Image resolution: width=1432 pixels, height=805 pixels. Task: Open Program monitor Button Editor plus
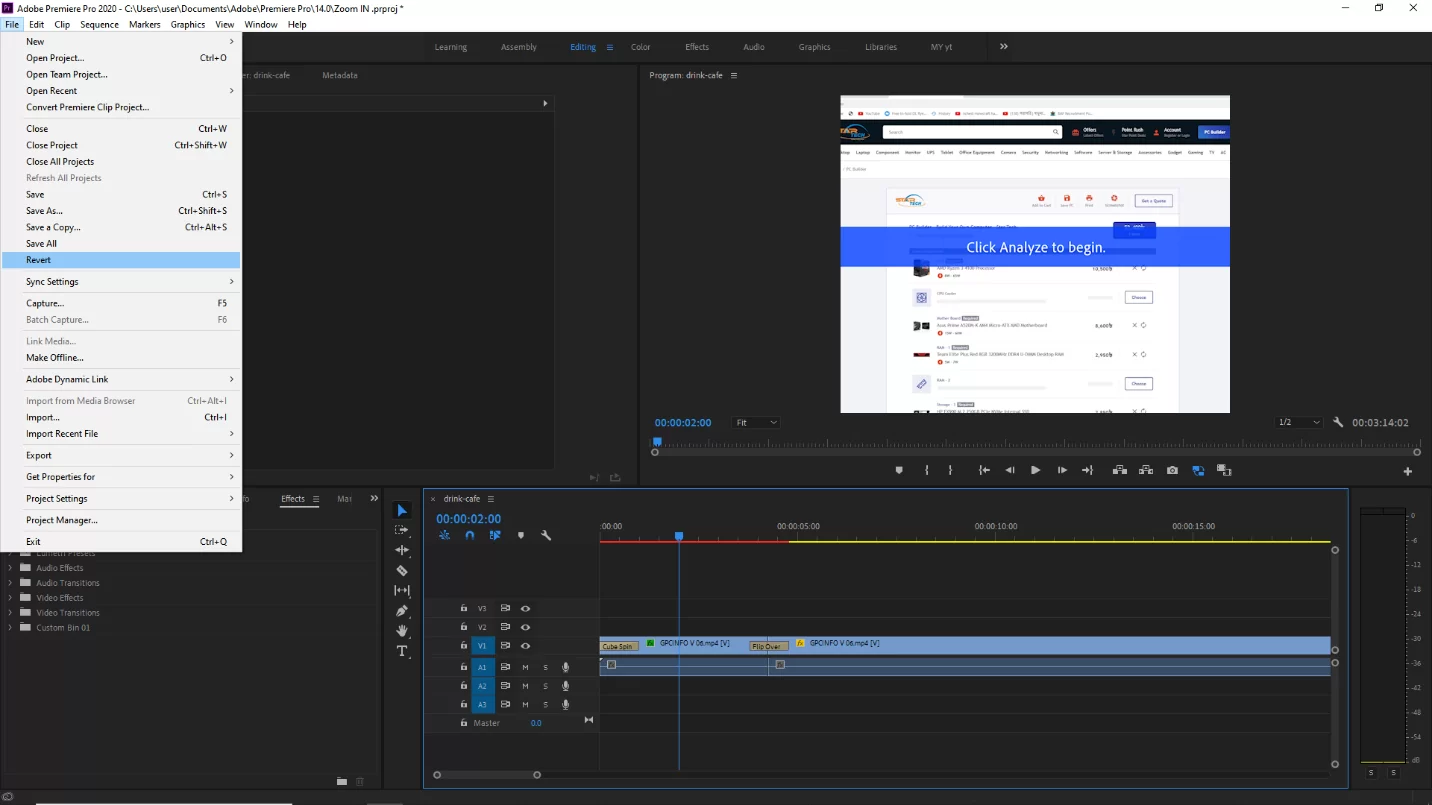pos(1408,471)
